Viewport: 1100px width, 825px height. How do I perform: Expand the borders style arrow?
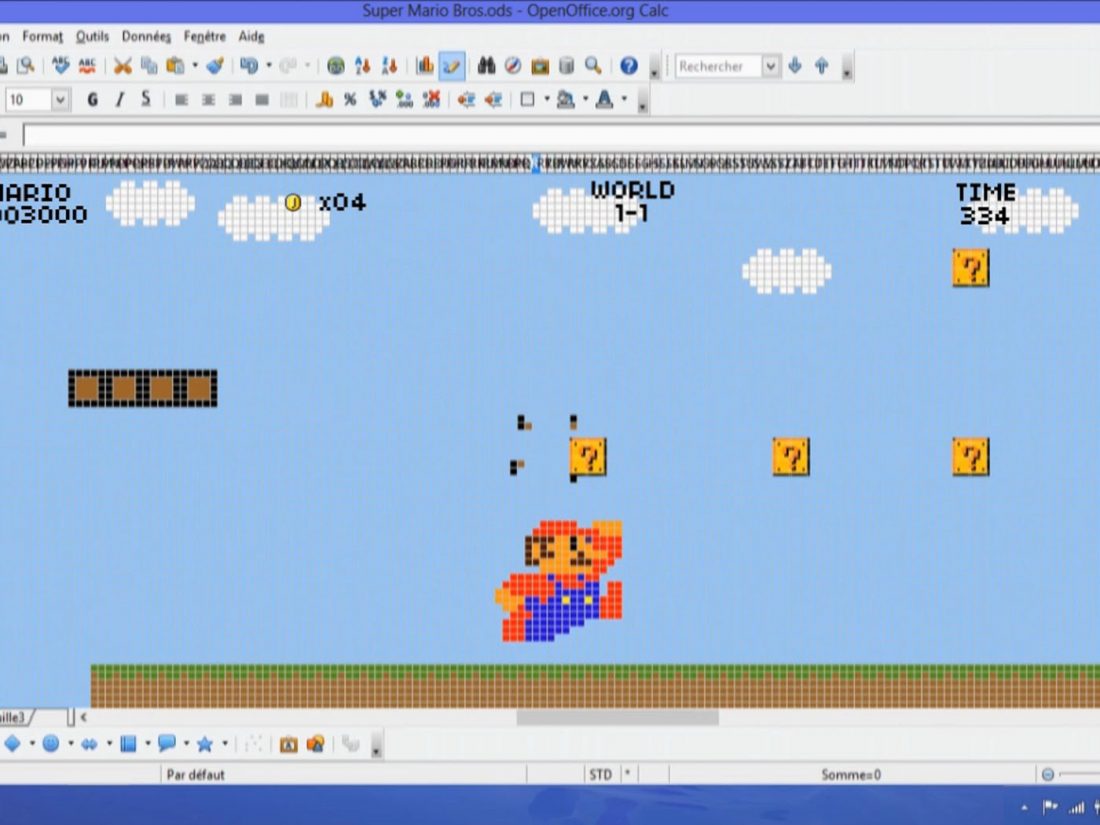[546, 100]
